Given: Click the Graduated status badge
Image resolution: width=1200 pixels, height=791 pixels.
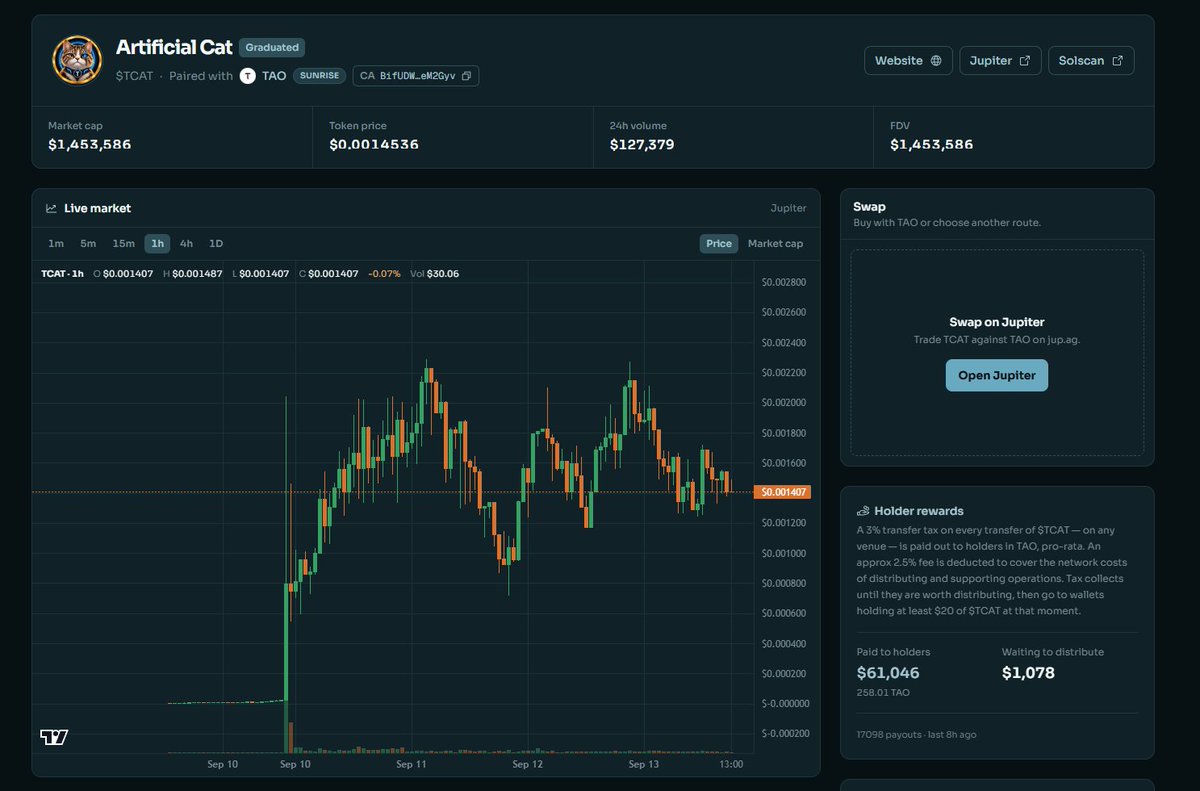Looking at the screenshot, I should 272,47.
